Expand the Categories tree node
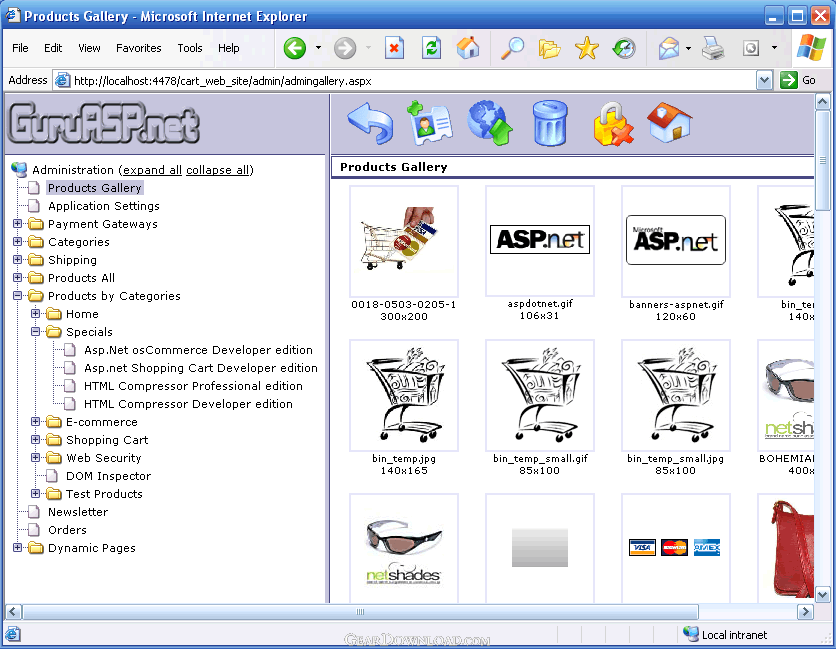Image resolution: width=836 pixels, height=649 pixels. (x=18, y=242)
